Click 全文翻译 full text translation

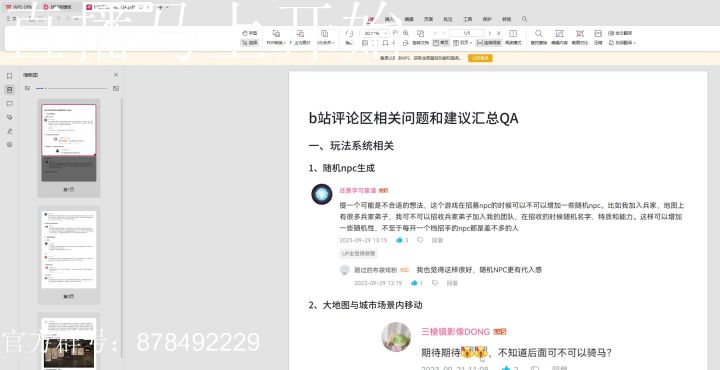(620, 33)
